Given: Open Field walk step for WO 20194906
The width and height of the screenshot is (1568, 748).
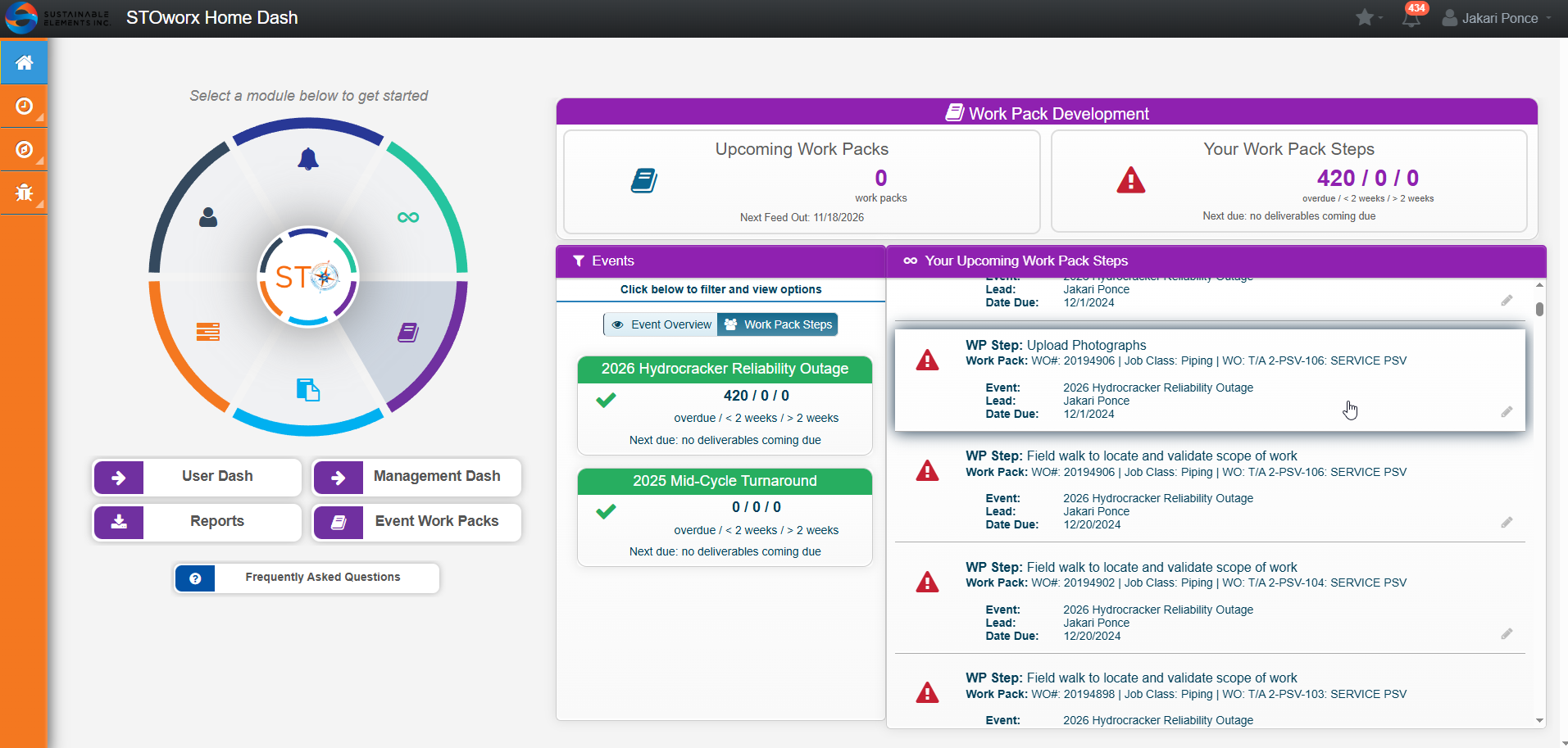Looking at the screenshot, I should 1210,490.
